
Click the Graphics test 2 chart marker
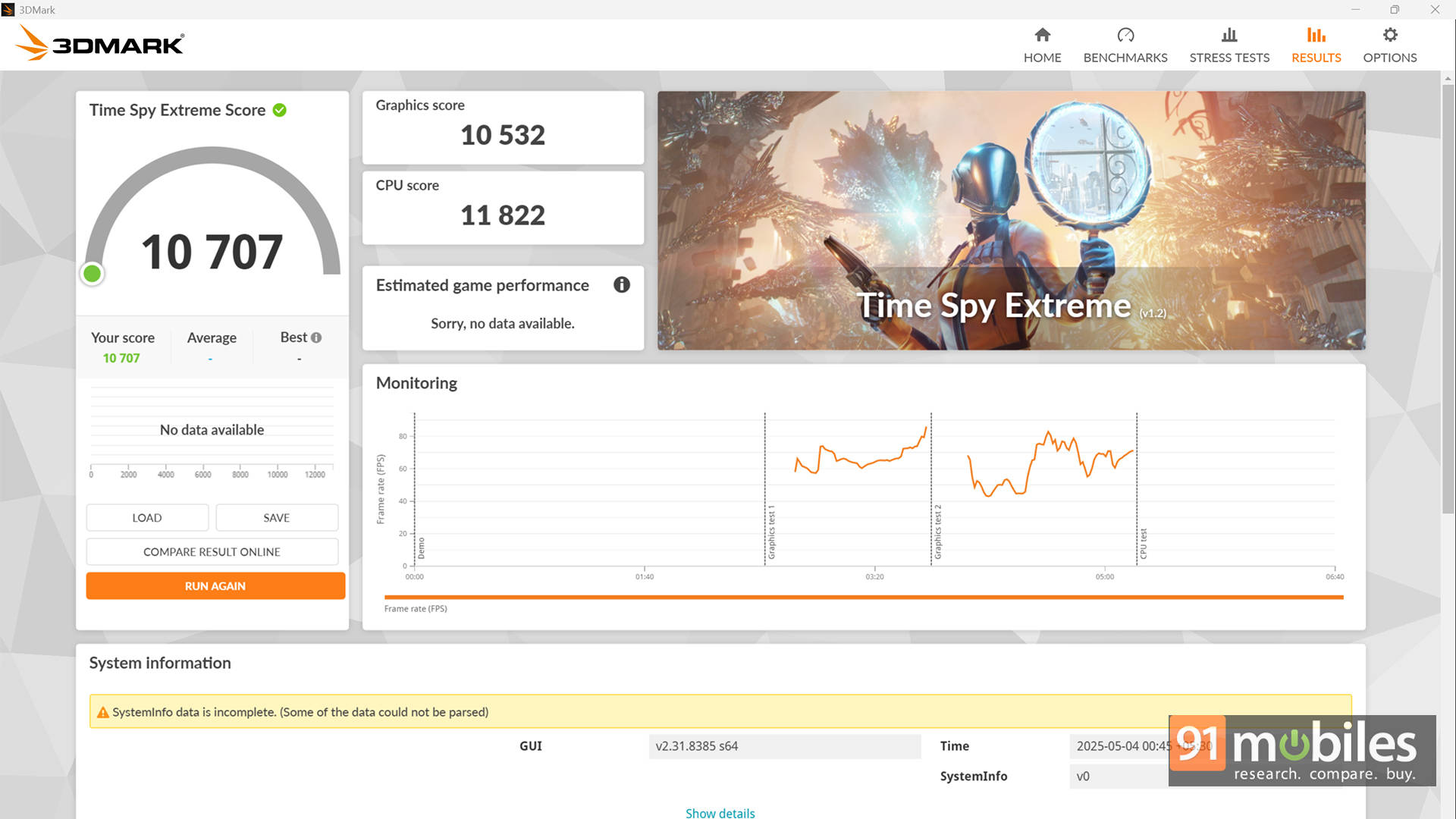(x=937, y=532)
